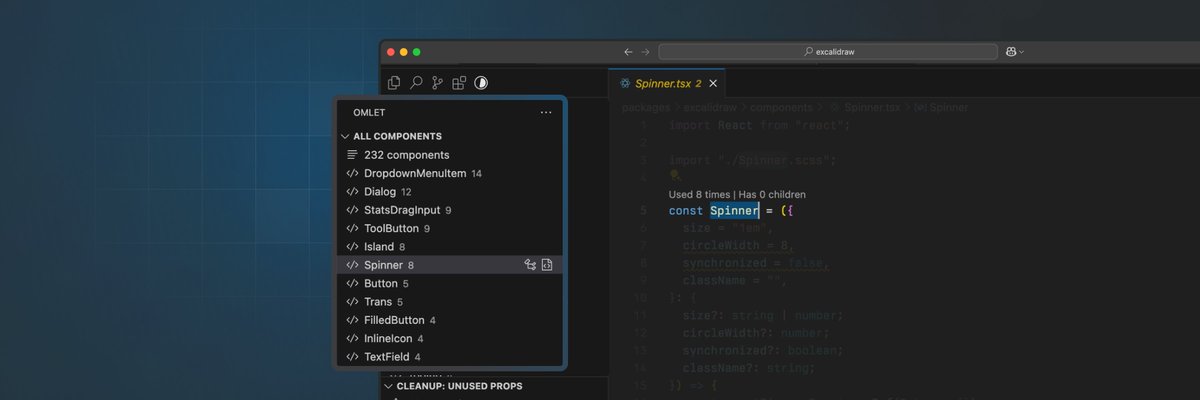Select the Spinner component row
This screenshot has height=400, width=1200.
(x=449, y=265)
